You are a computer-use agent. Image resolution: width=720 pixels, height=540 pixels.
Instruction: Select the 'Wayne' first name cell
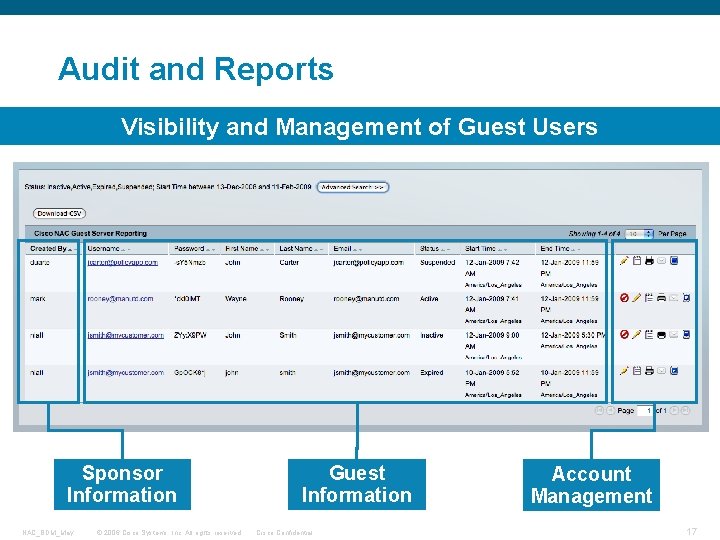coord(236,298)
